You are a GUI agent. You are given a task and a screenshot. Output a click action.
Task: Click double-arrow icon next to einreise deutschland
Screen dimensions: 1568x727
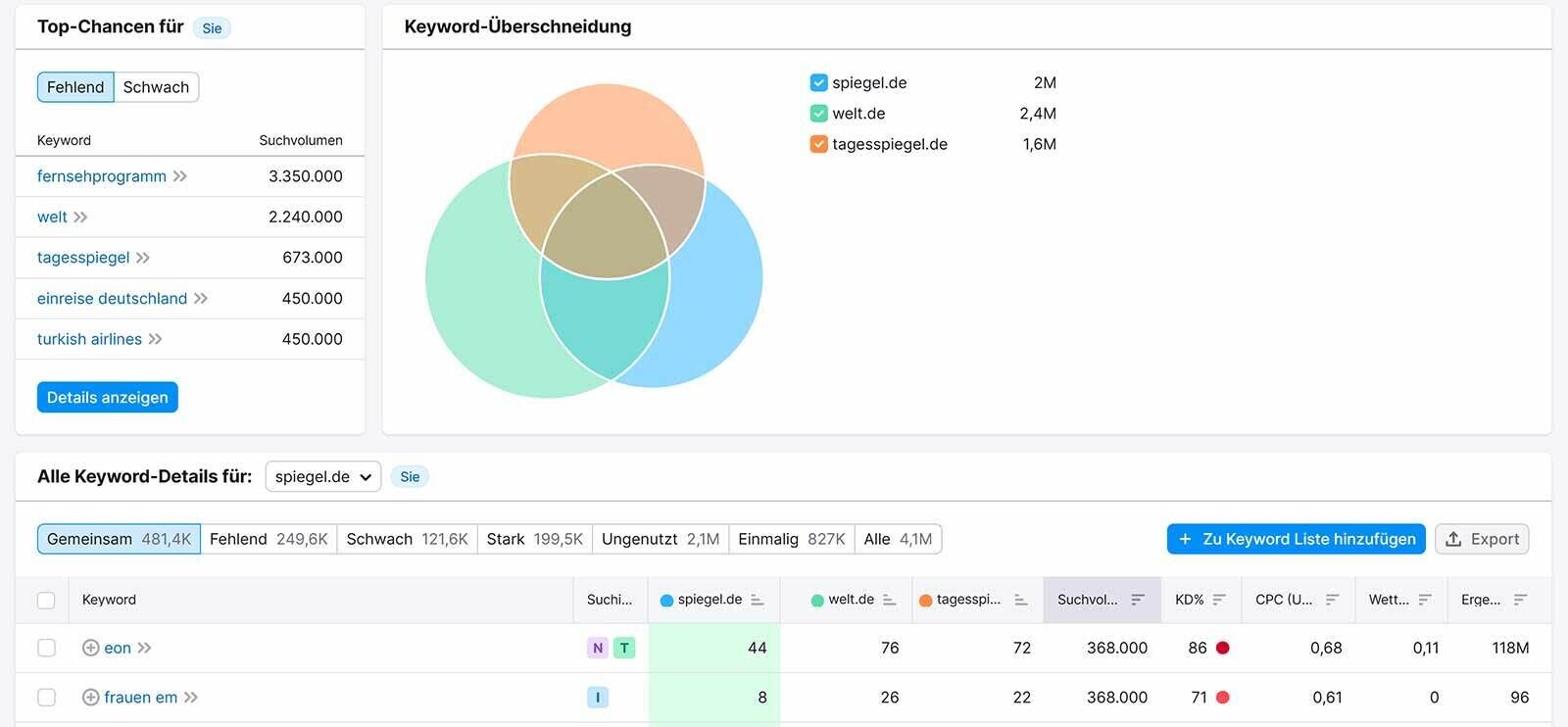pos(201,299)
